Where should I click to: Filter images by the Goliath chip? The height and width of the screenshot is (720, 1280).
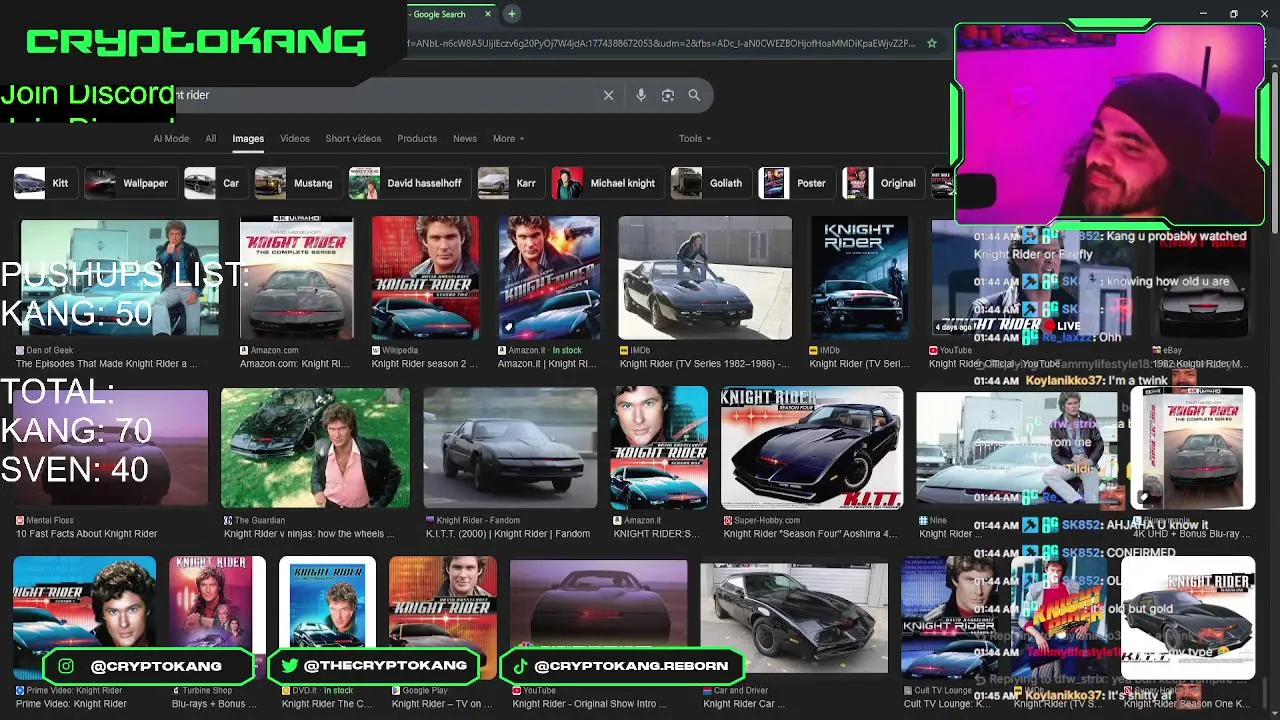coord(709,183)
